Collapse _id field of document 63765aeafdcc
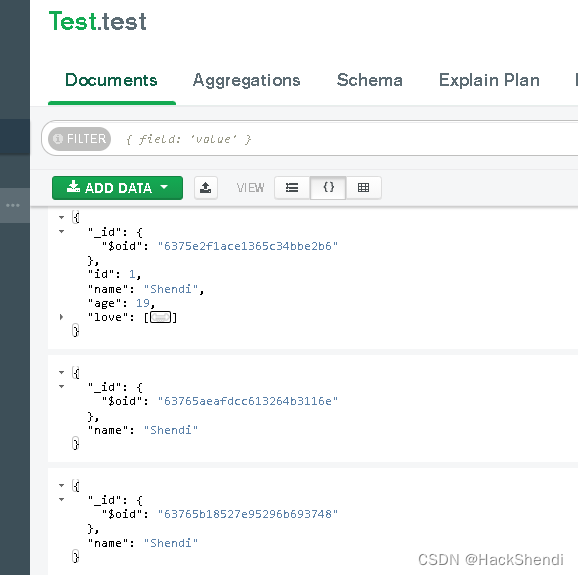Screen dimensions: 578x575 coord(62,386)
